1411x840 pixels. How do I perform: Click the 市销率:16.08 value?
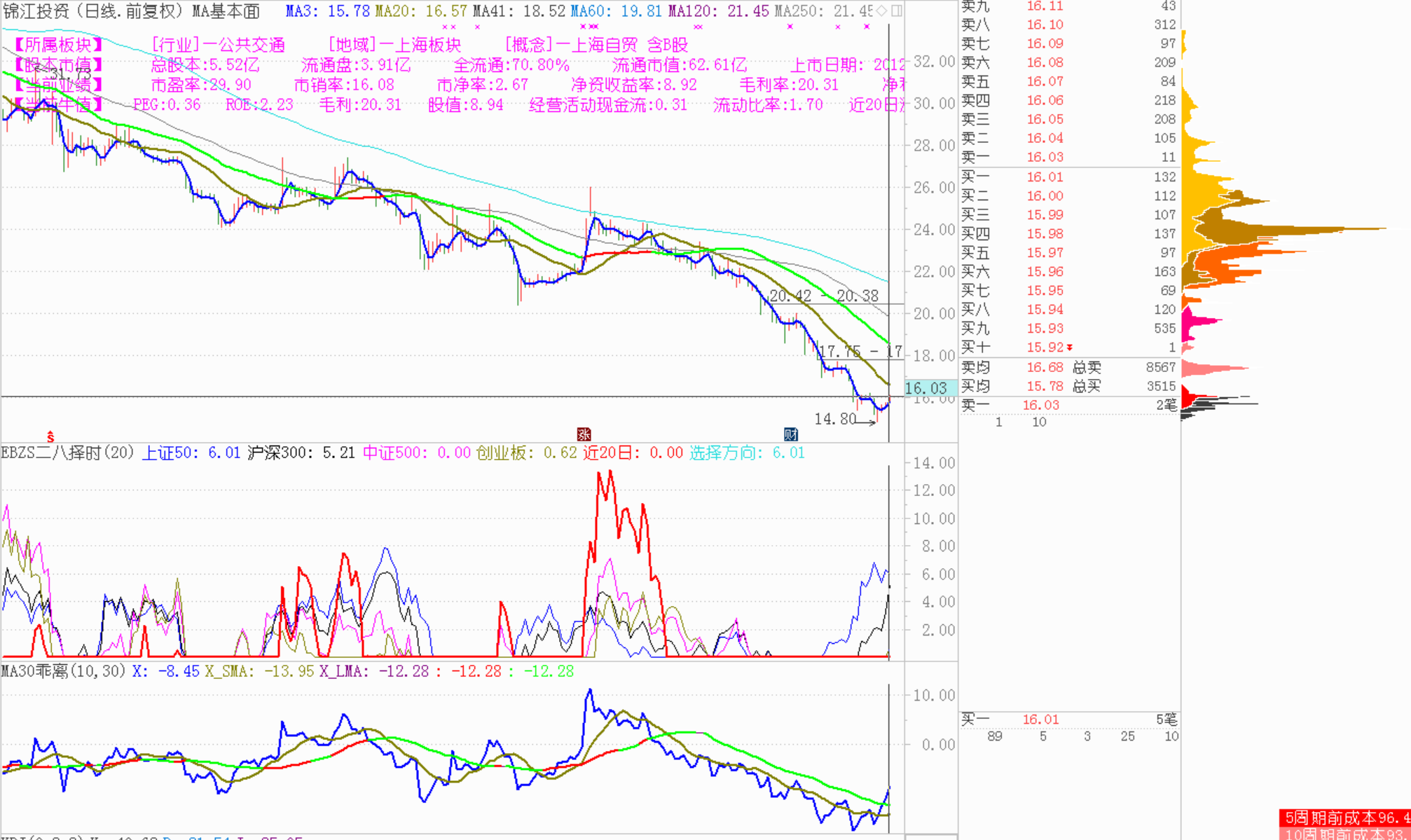[344, 85]
